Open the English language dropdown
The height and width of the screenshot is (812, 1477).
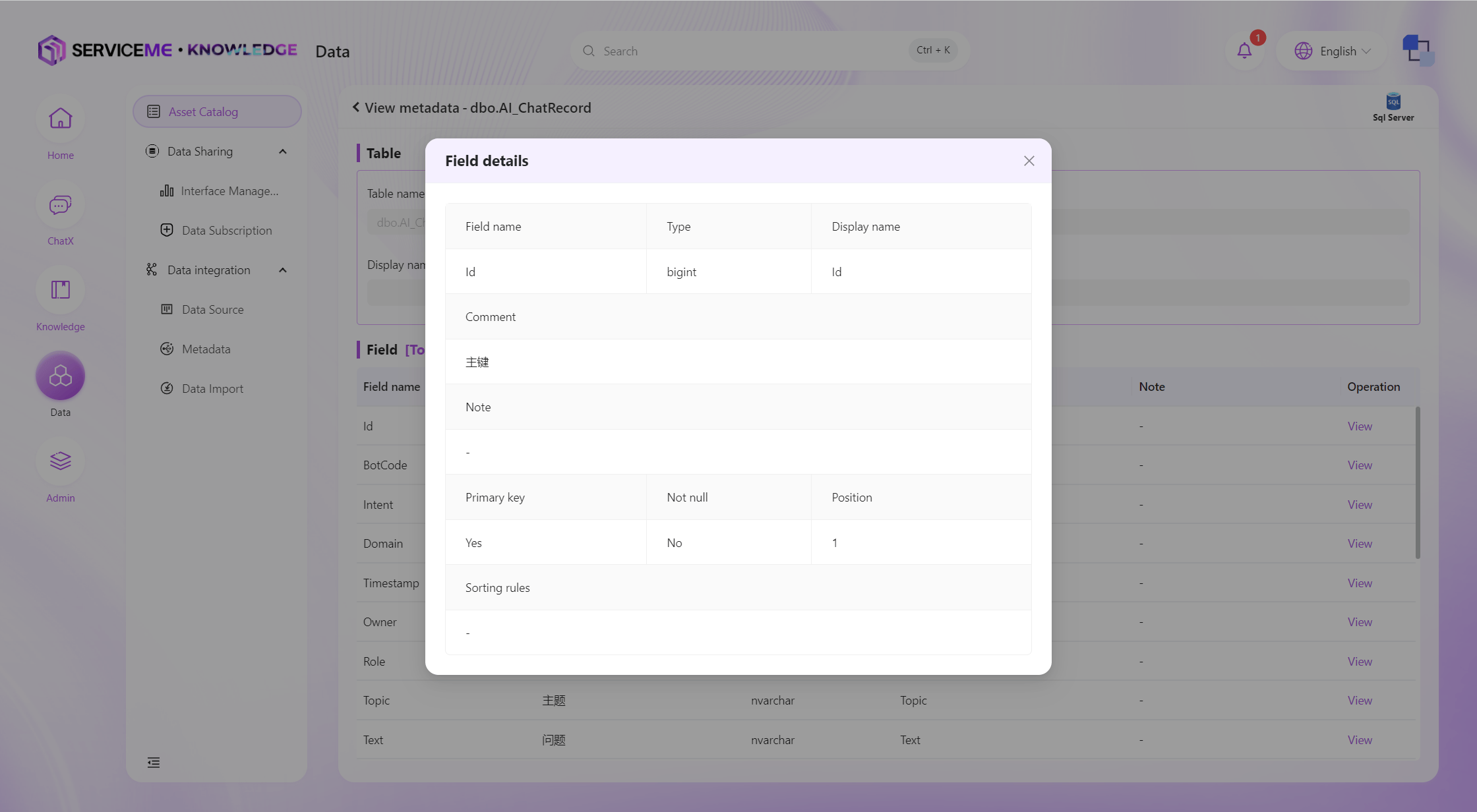(1333, 51)
